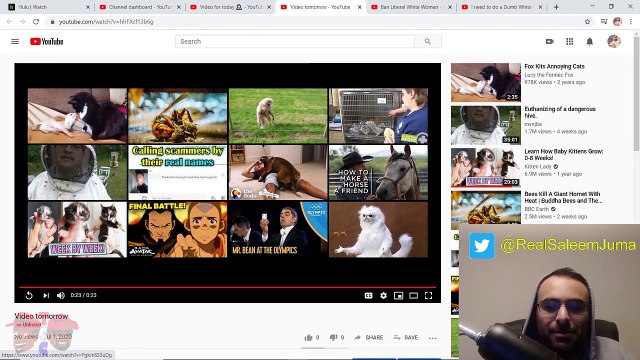Focus the YouTube search box
The height and width of the screenshot is (360, 640).
click(x=295, y=41)
